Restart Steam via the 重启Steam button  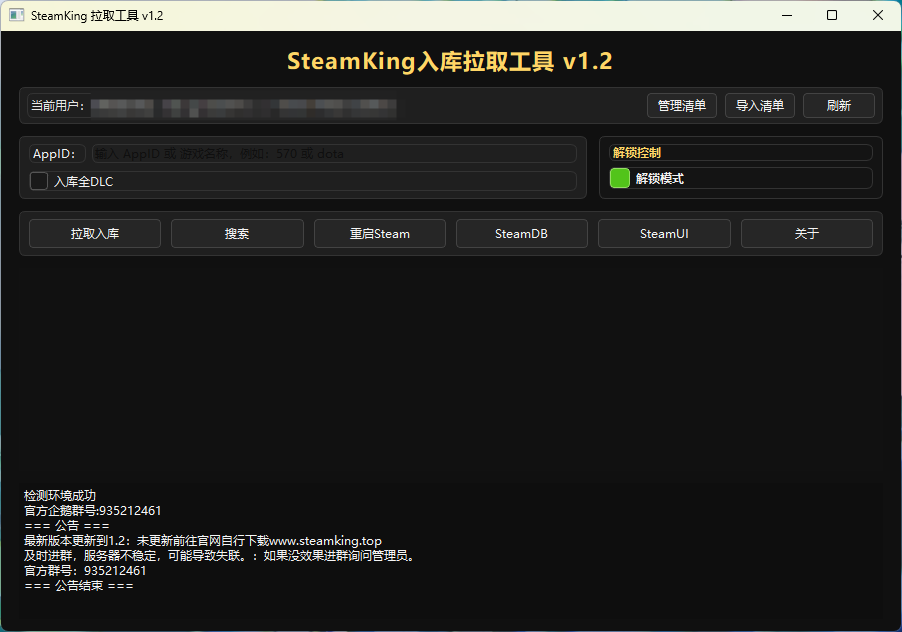tap(379, 233)
